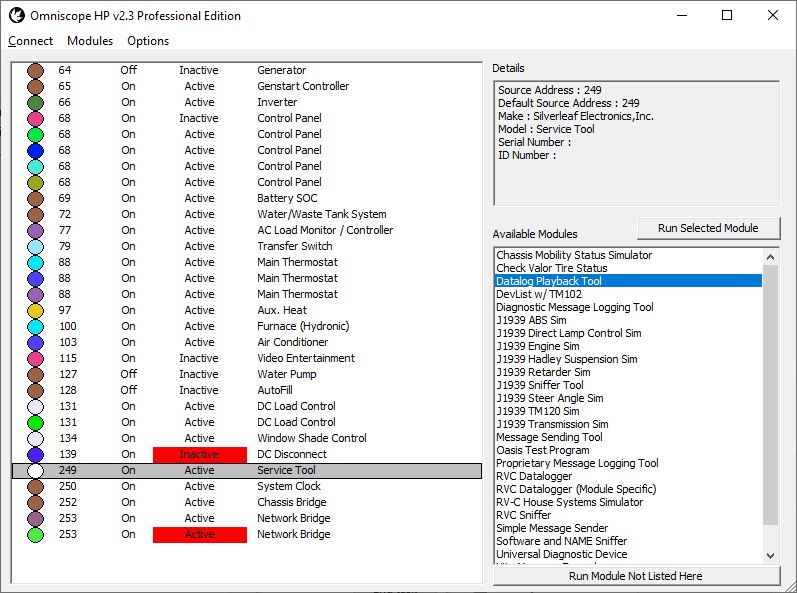Click Run Module Not Listed Here button
Screen dimensions: 797x593
point(636,576)
